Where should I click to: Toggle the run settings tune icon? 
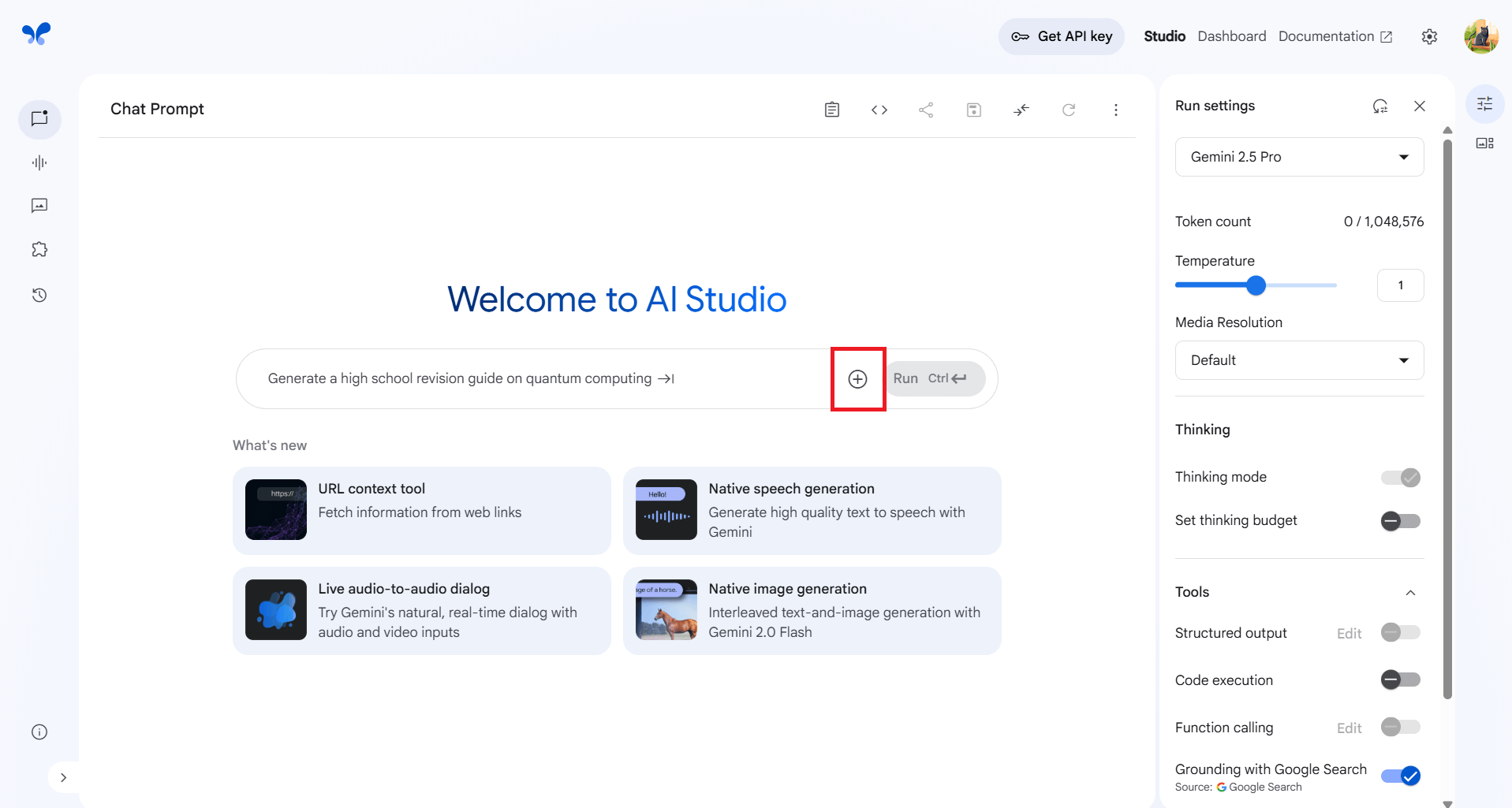(1484, 104)
